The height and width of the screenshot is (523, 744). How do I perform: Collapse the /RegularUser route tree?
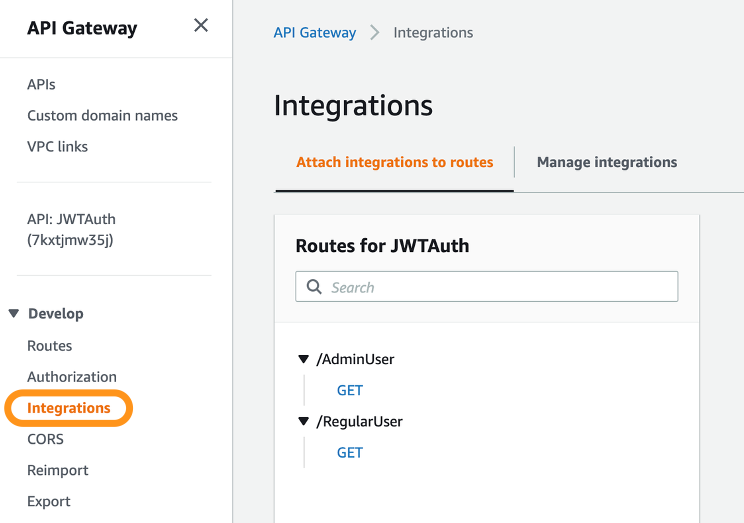[303, 422]
